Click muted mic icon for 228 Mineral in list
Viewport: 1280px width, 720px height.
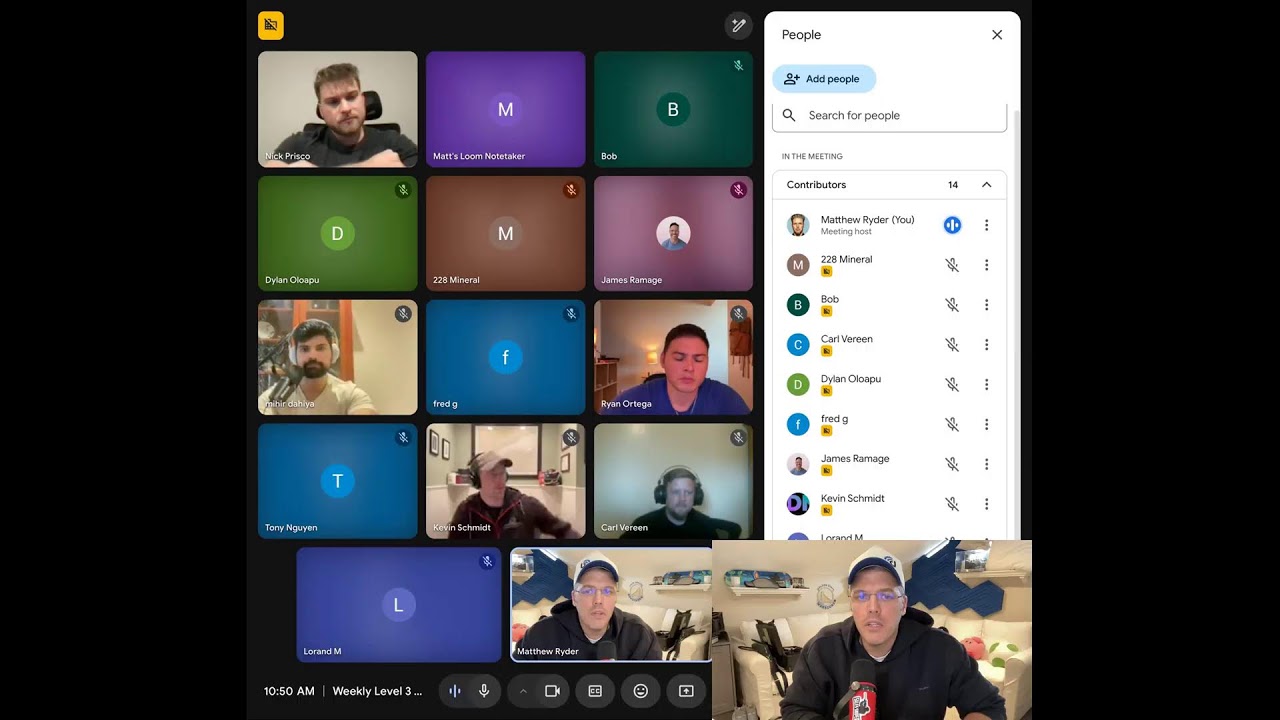click(952, 265)
